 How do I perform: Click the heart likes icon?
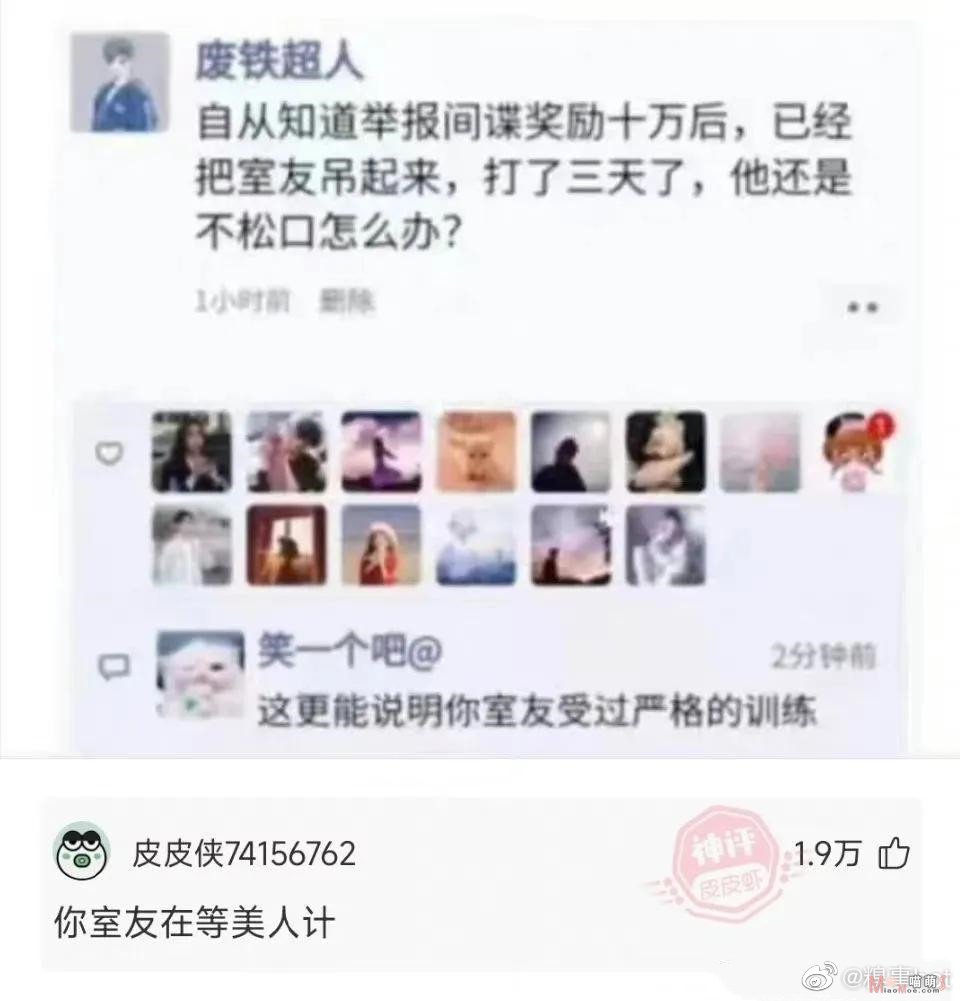click(x=109, y=453)
